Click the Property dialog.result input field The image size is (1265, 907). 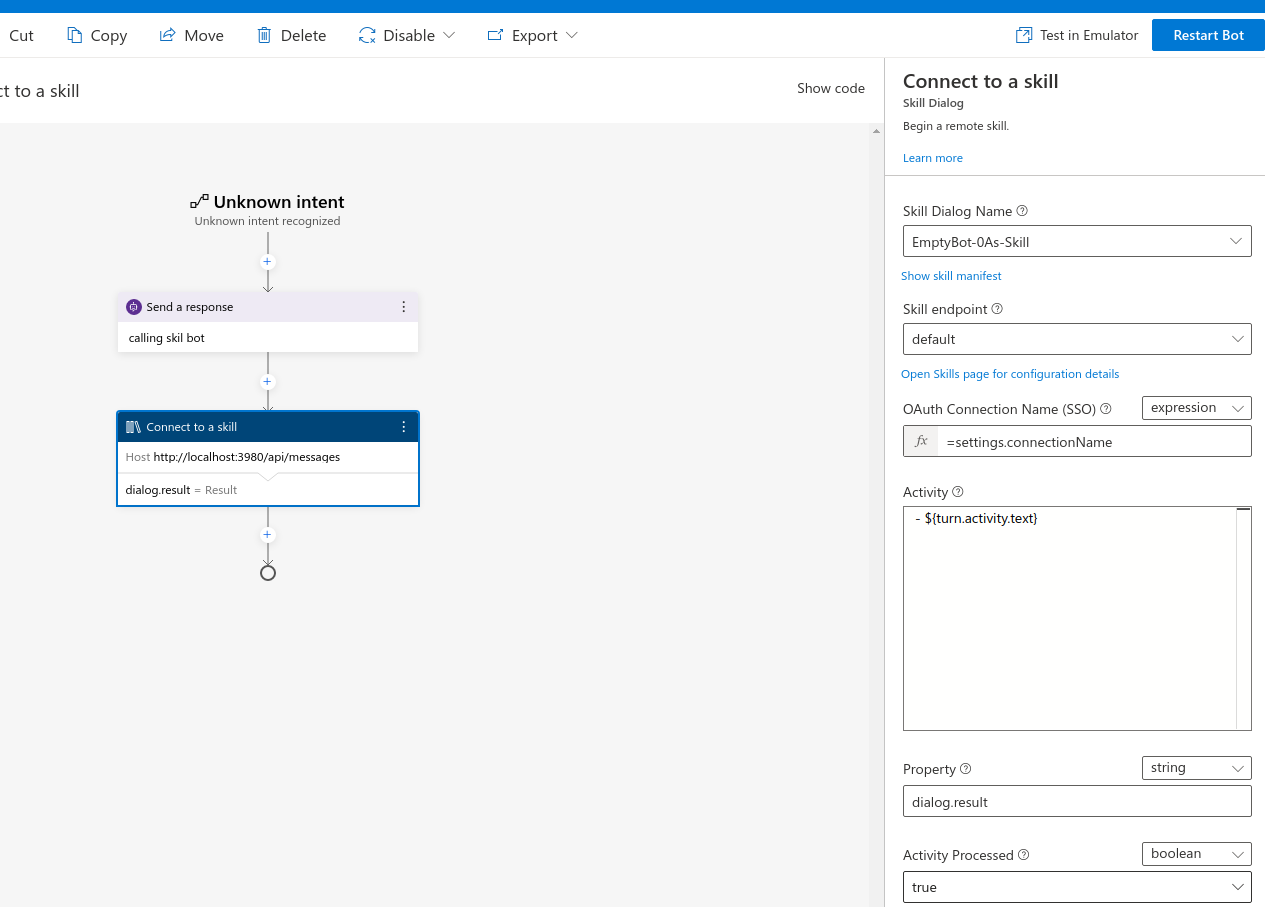[1077, 802]
